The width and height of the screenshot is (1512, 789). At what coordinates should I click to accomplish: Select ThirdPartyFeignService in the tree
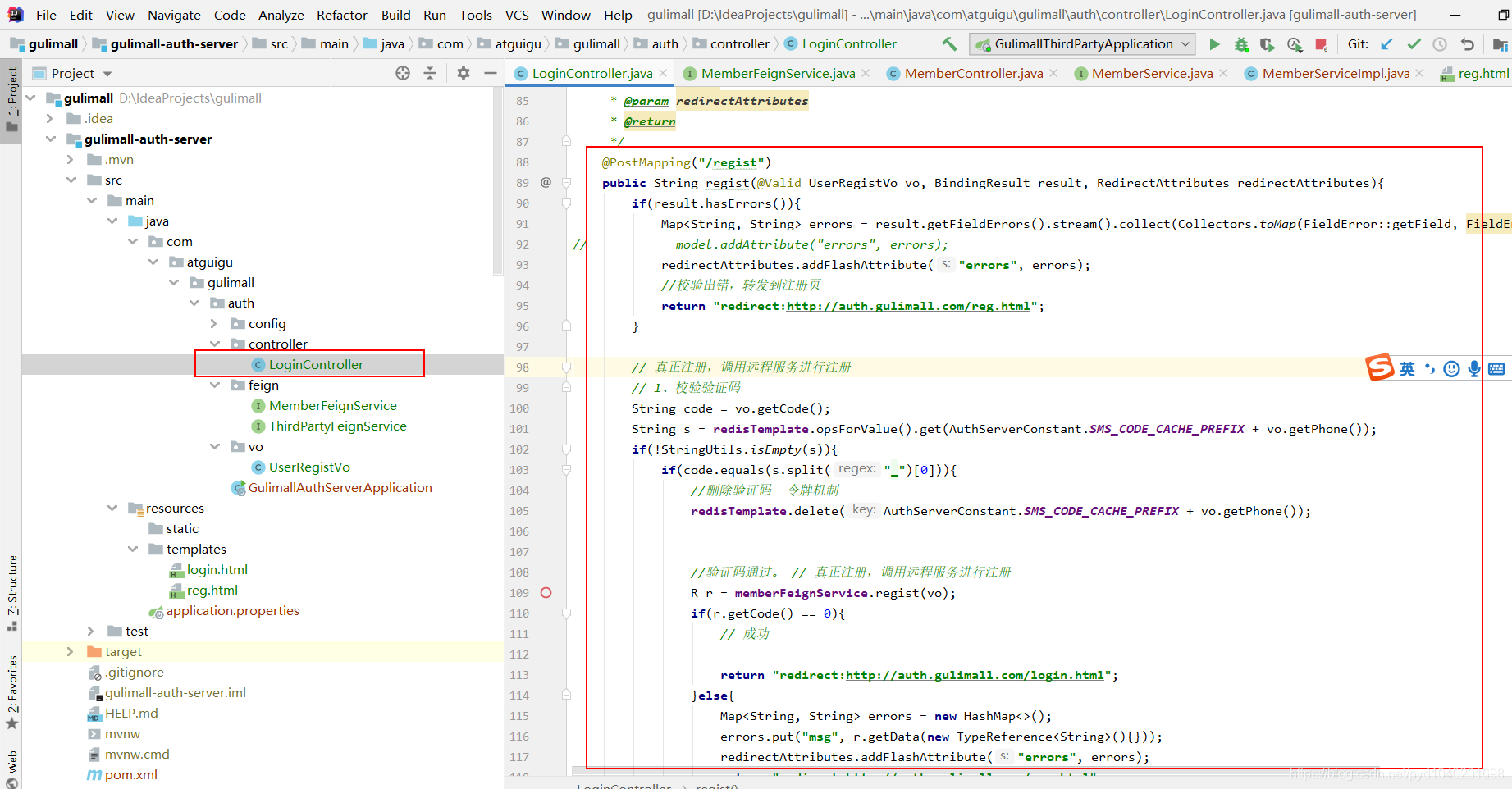[x=337, y=426]
